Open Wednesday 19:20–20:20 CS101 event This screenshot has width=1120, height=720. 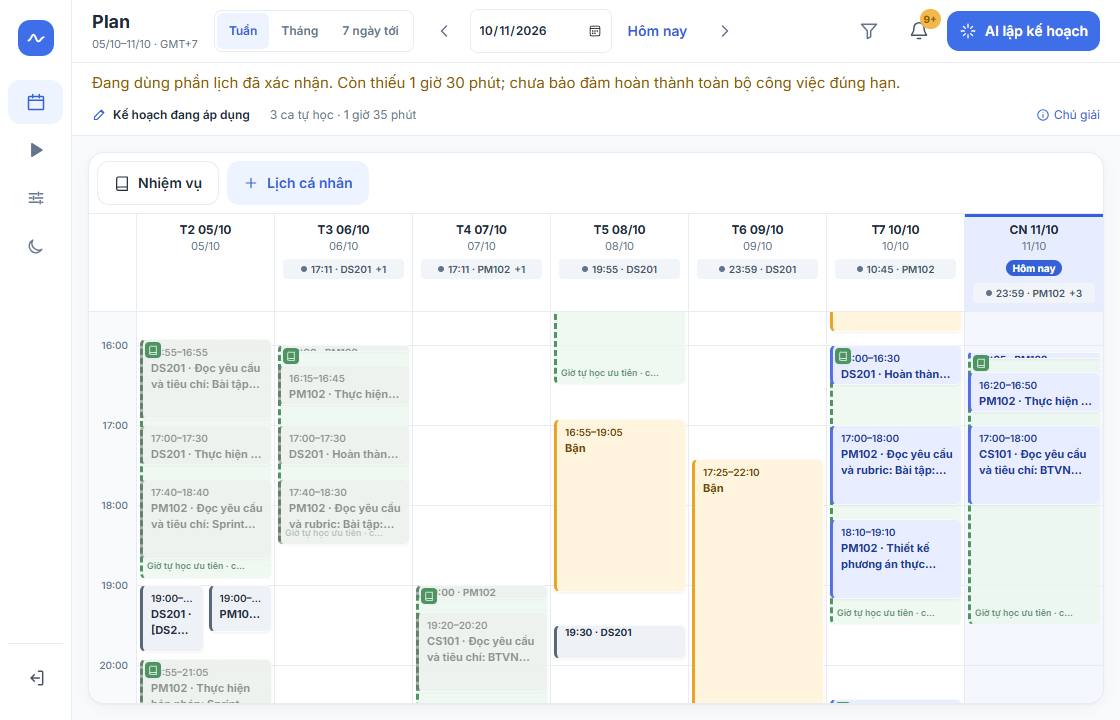click(481, 652)
